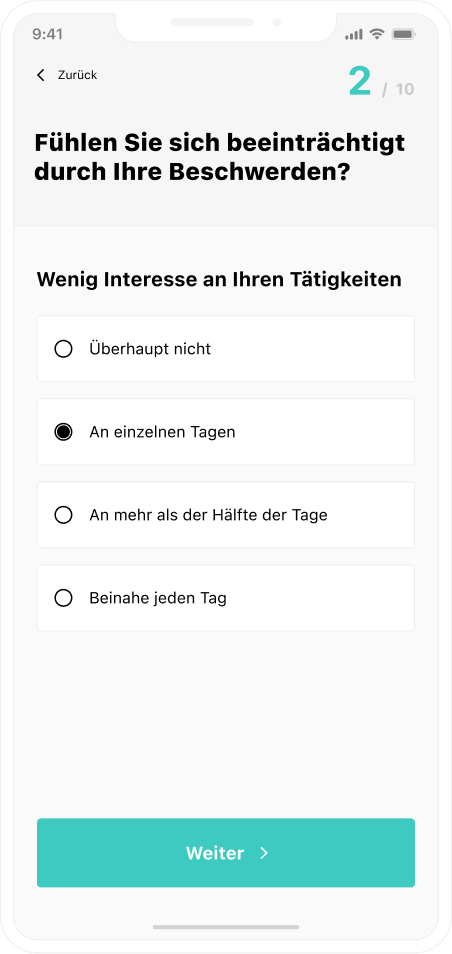
Task: Tap the An mehr als der Hälfte der Tage text
Action: point(208,515)
